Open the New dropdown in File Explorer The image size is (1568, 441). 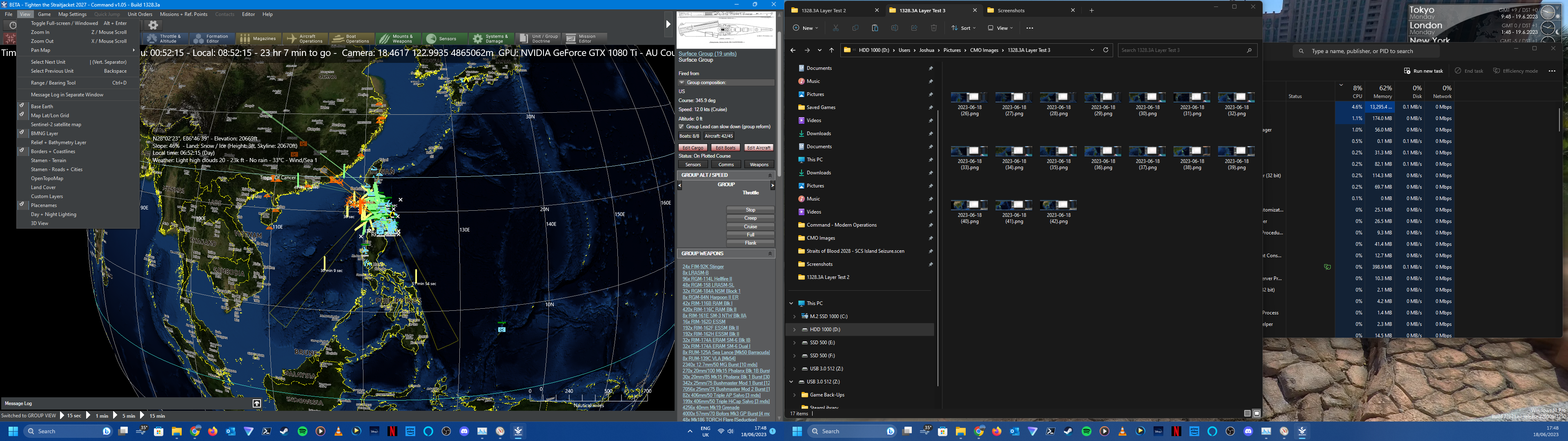click(805, 28)
